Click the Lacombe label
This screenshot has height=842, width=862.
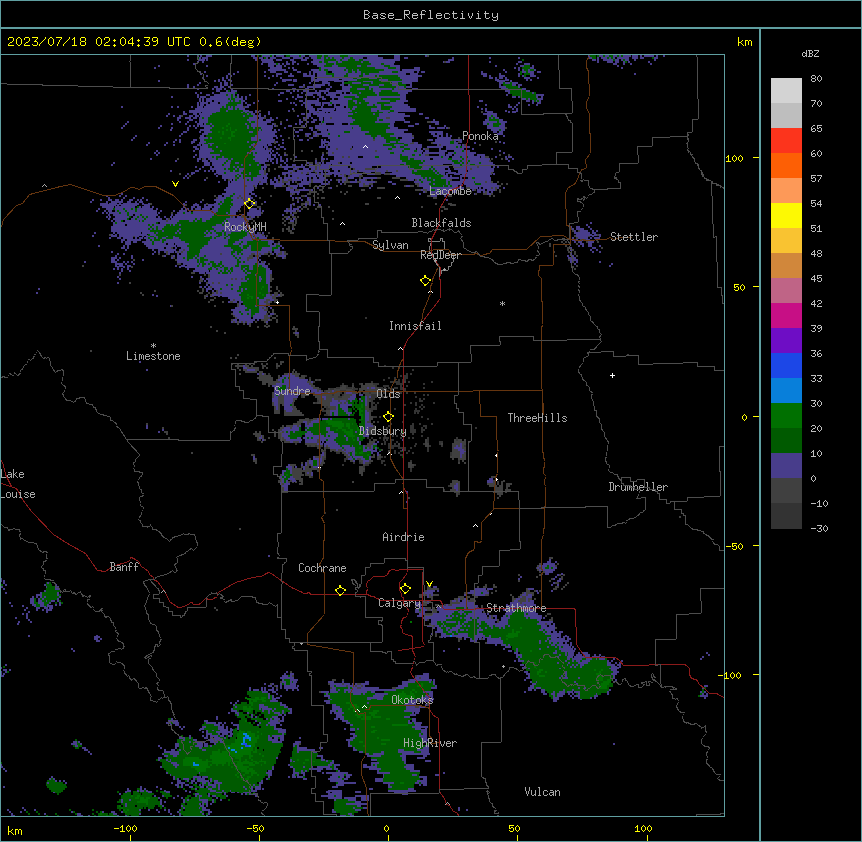coord(450,191)
